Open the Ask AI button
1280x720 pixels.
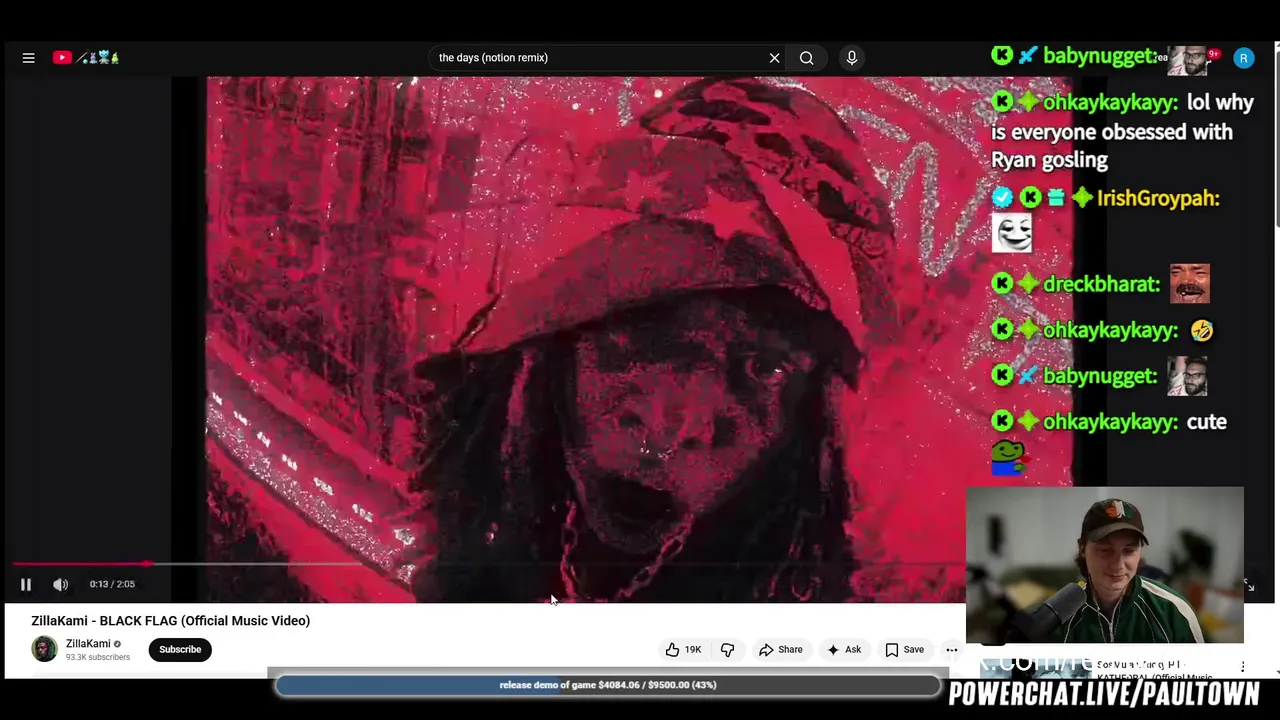point(844,650)
